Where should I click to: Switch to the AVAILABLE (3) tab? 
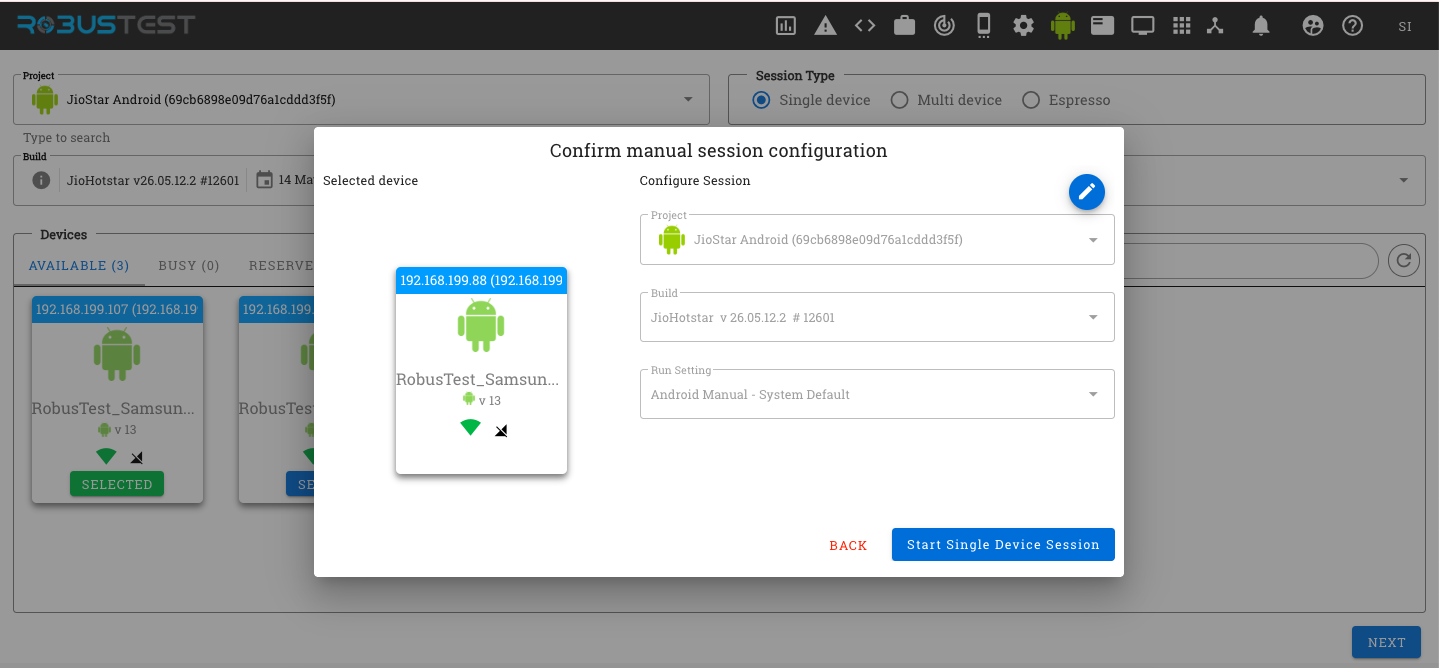[79, 266]
